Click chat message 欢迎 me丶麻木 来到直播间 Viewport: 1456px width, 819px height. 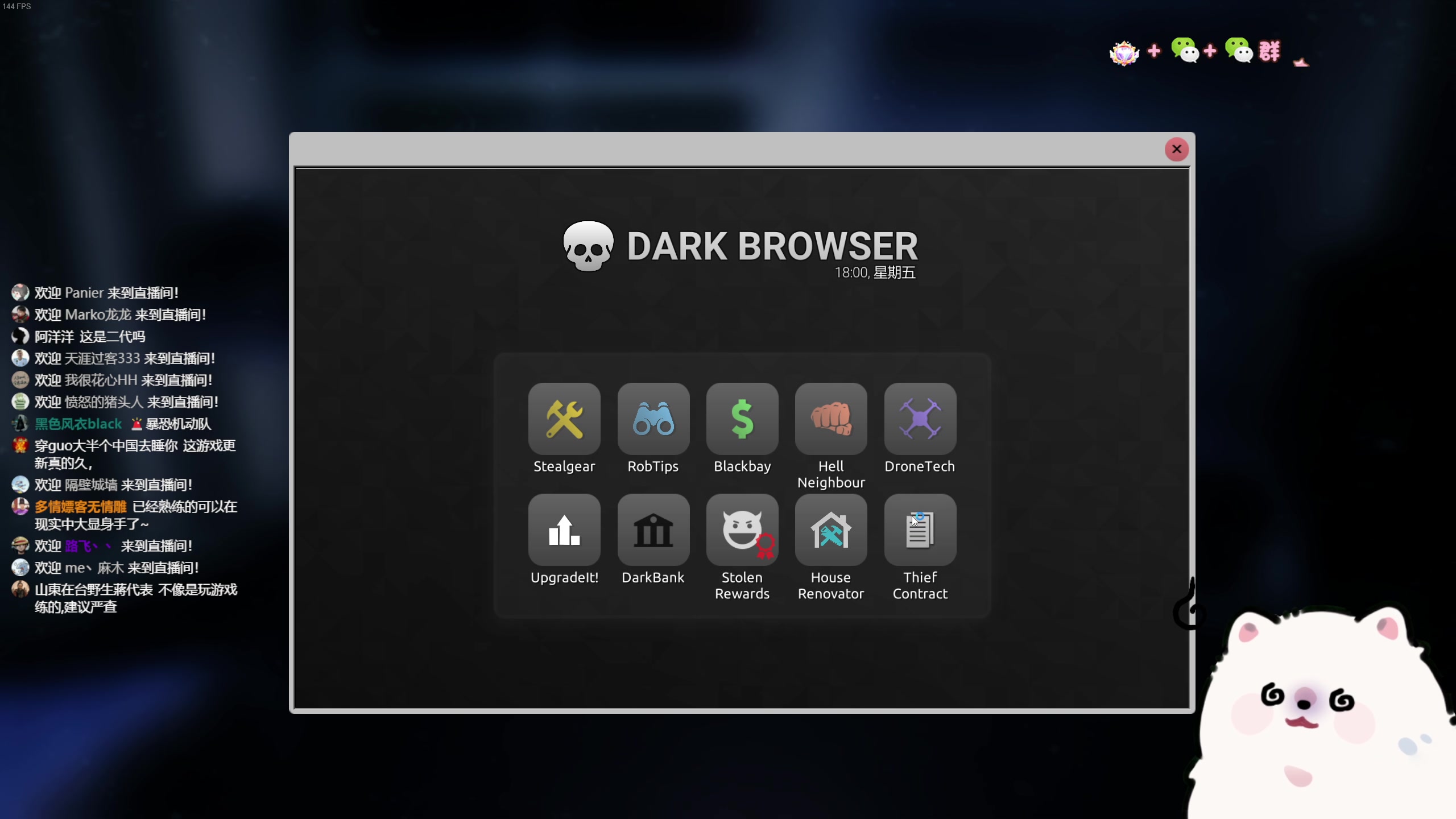tap(117, 568)
